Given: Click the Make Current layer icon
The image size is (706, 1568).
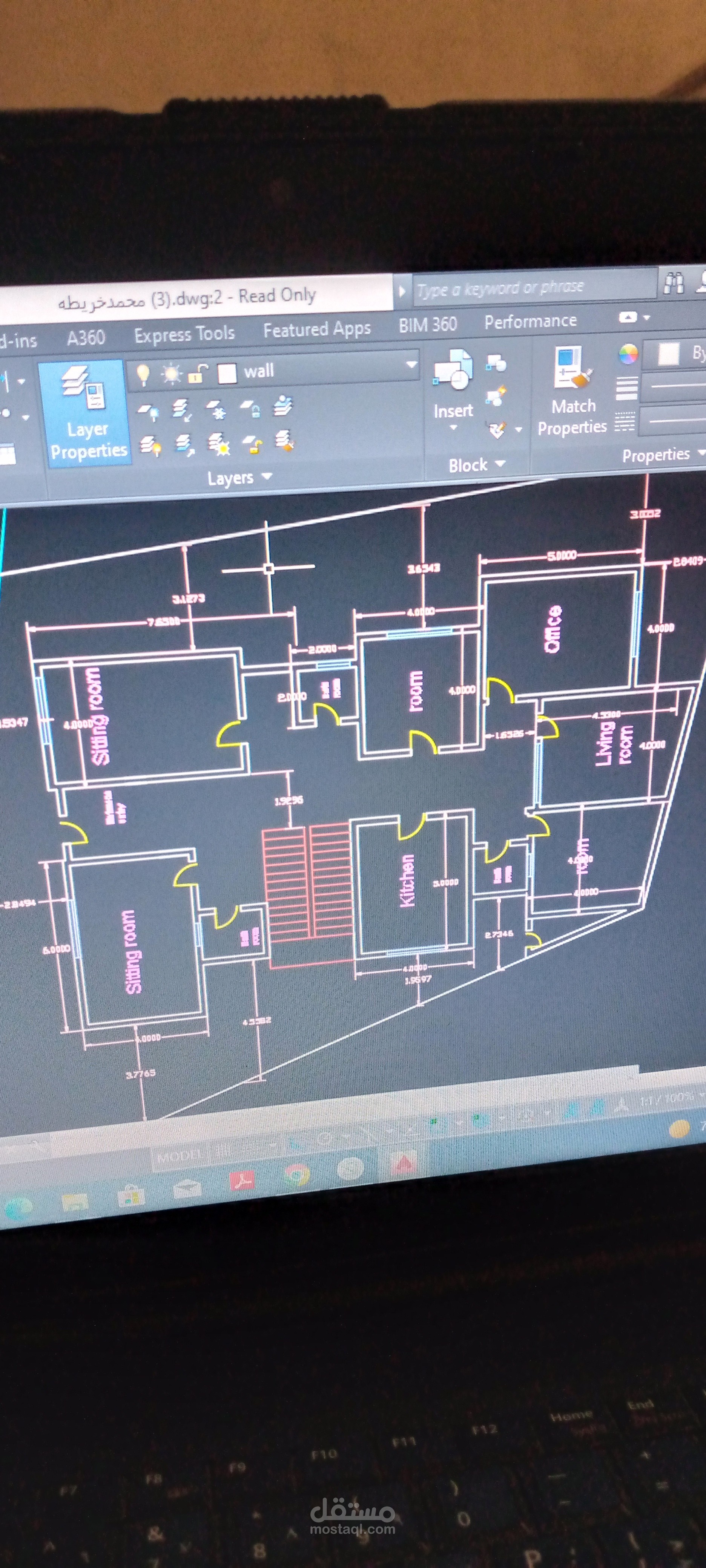Looking at the screenshot, I should click(283, 407).
